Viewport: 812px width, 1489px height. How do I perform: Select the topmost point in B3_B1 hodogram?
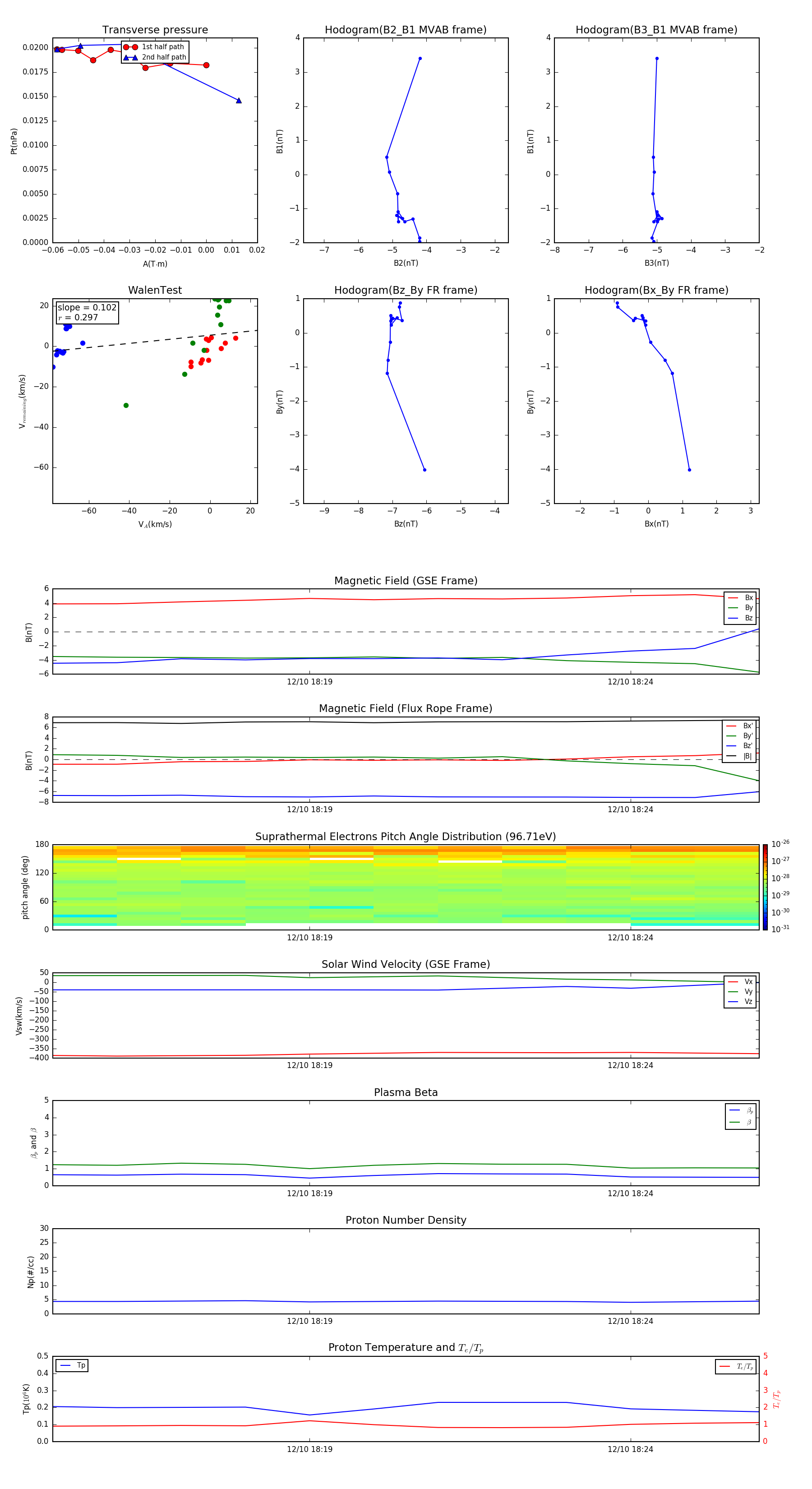tap(656, 58)
